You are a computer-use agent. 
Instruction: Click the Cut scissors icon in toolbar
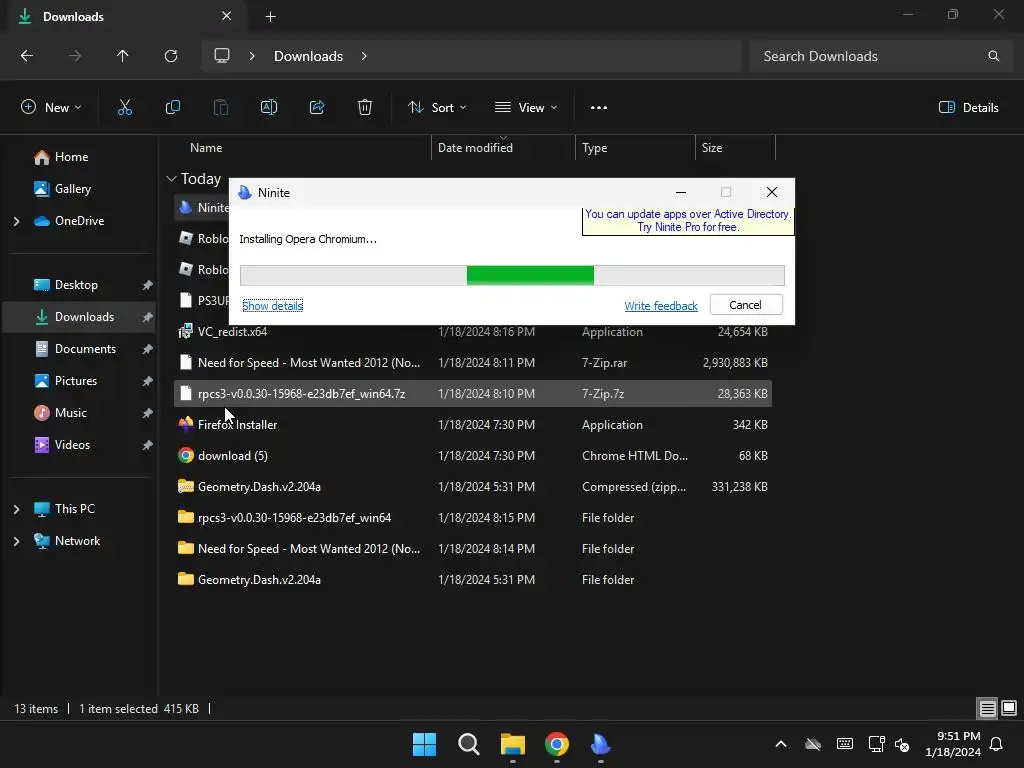click(x=125, y=108)
